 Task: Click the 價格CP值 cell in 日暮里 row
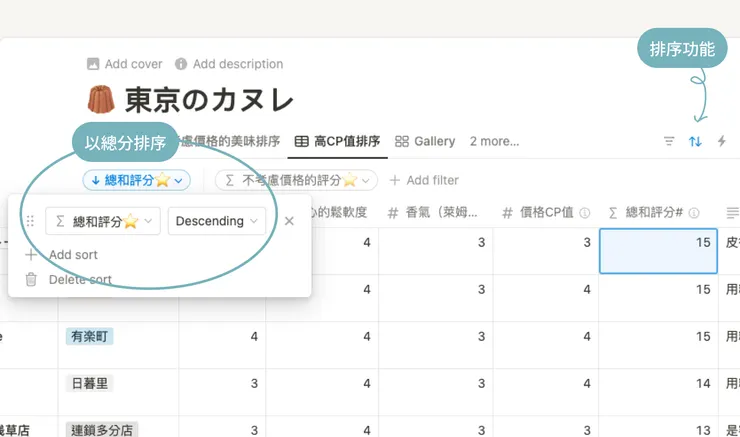tap(546, 392)
